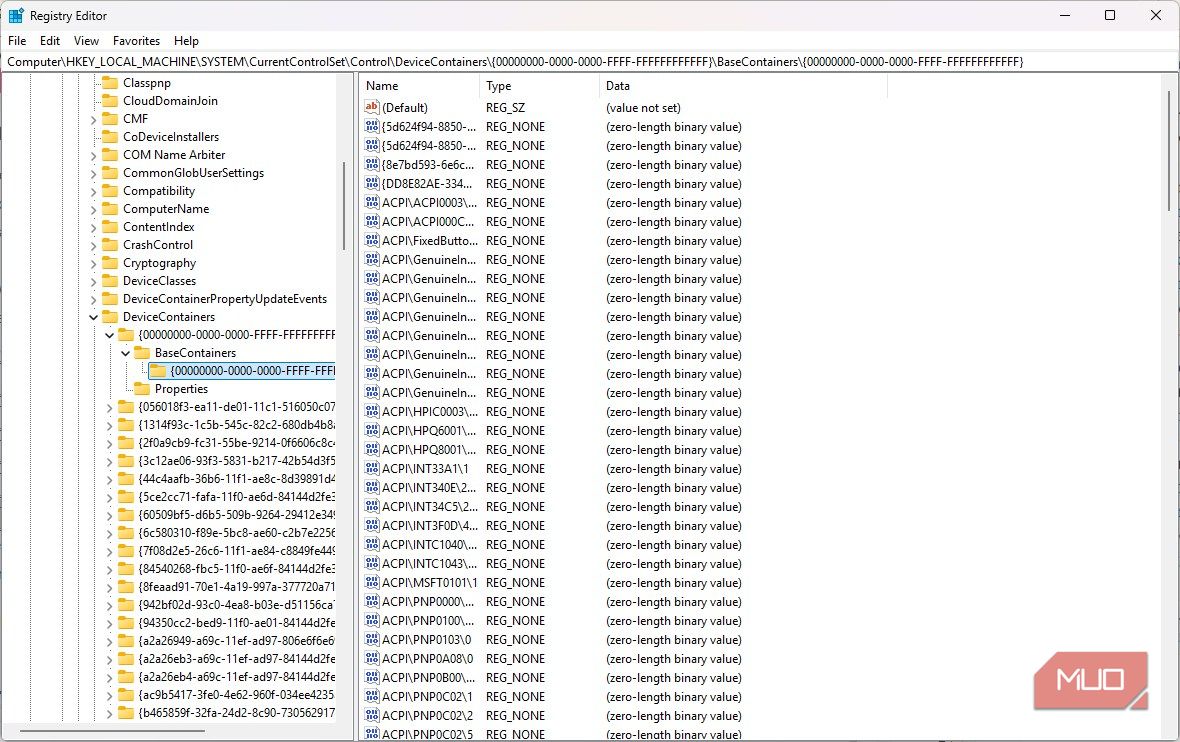The width and height of the screenshot is (1180, 742).
Task: Collapse the DeviceContainers tree node
Action: pyautogui.click(x=93, y=317)
